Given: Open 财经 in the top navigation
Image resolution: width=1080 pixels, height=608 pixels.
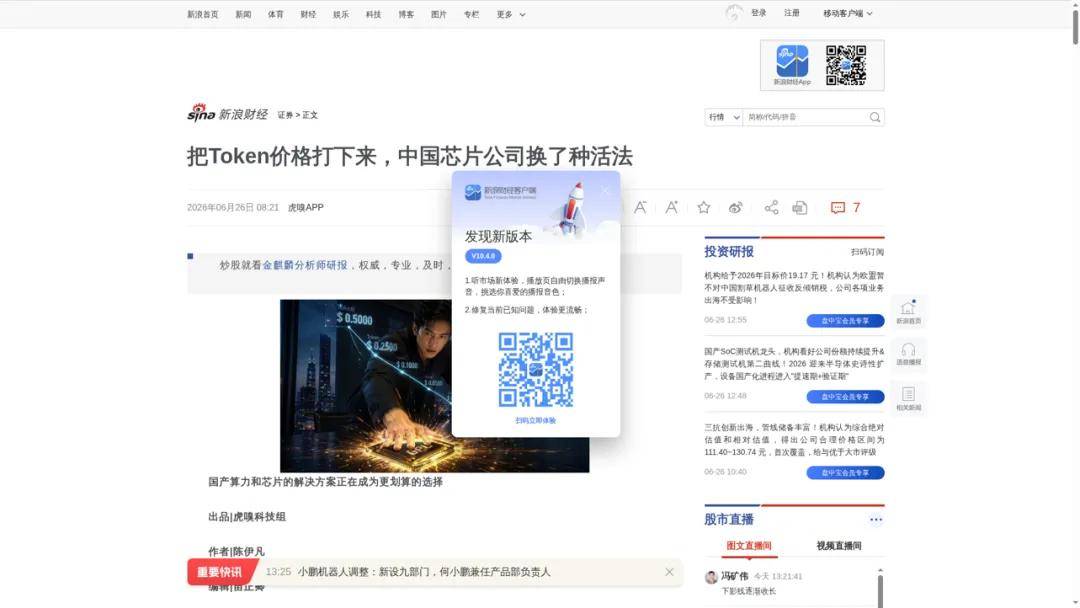Looking at the screenshot, I should click(308, 14).
